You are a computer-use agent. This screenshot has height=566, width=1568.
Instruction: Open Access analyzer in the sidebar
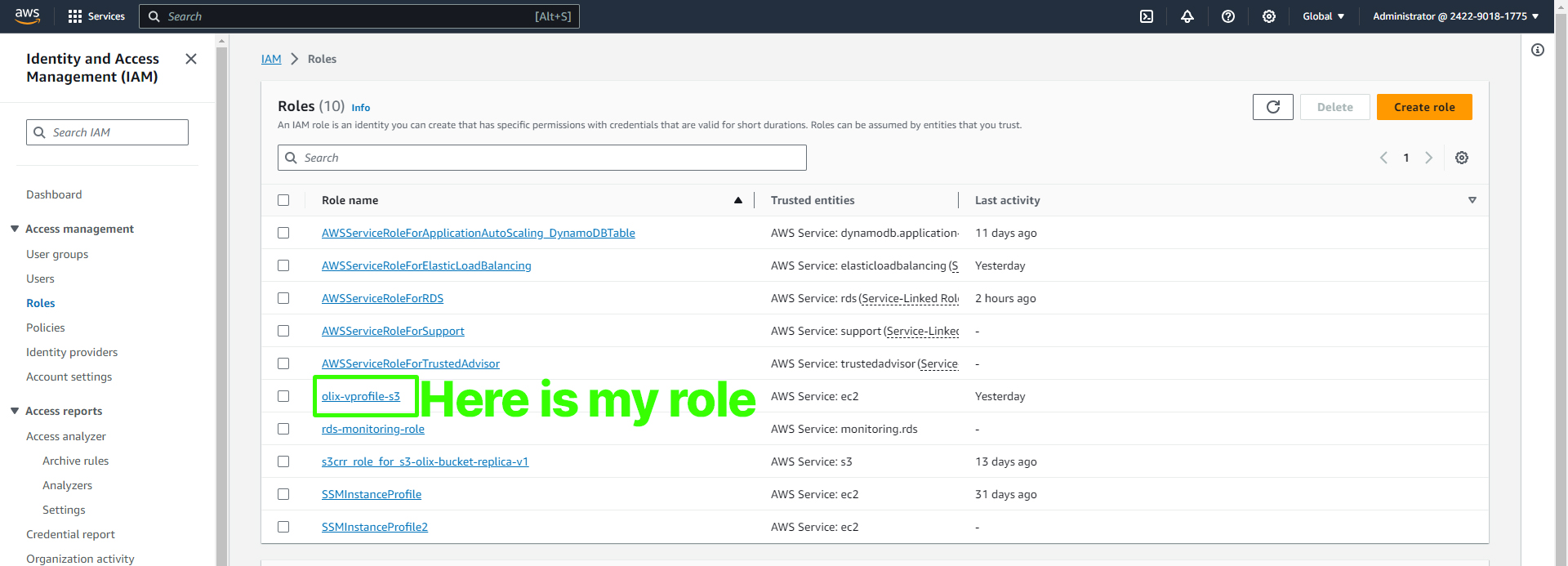[x=66, y=436]
